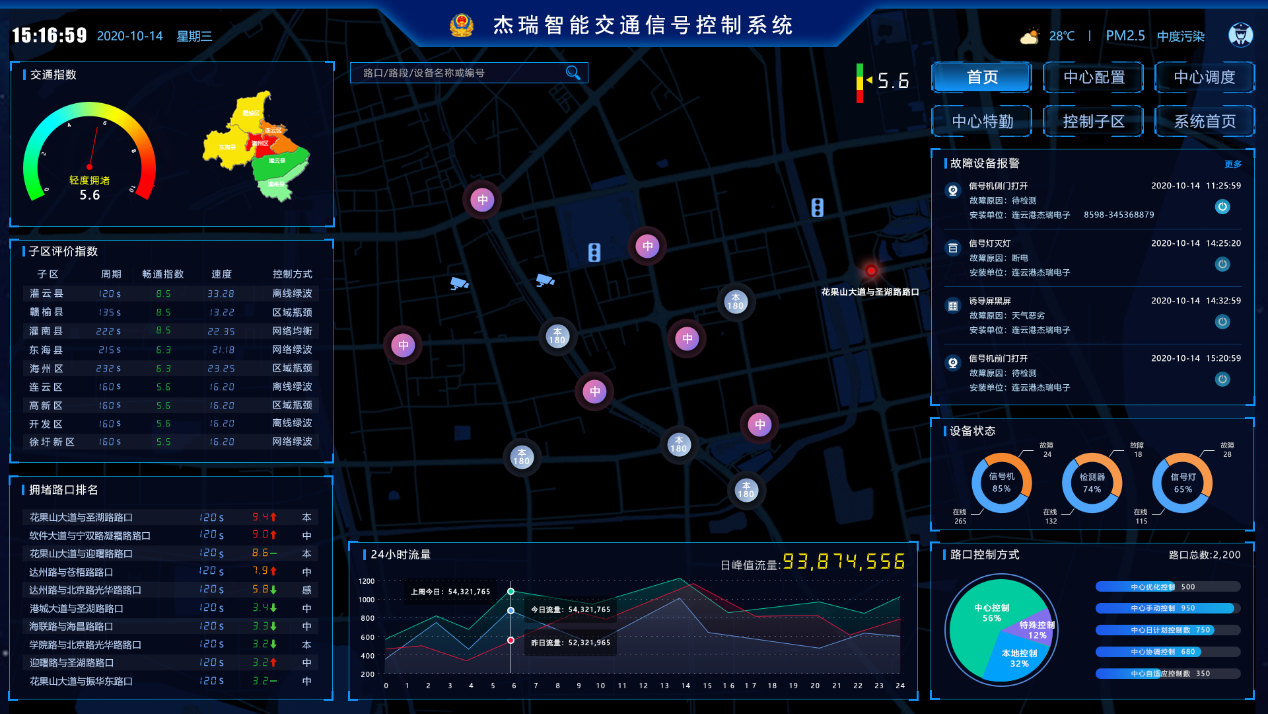1268x714 pixels.
Task: Open the user avatar in the header
Action: (1240, 35)
